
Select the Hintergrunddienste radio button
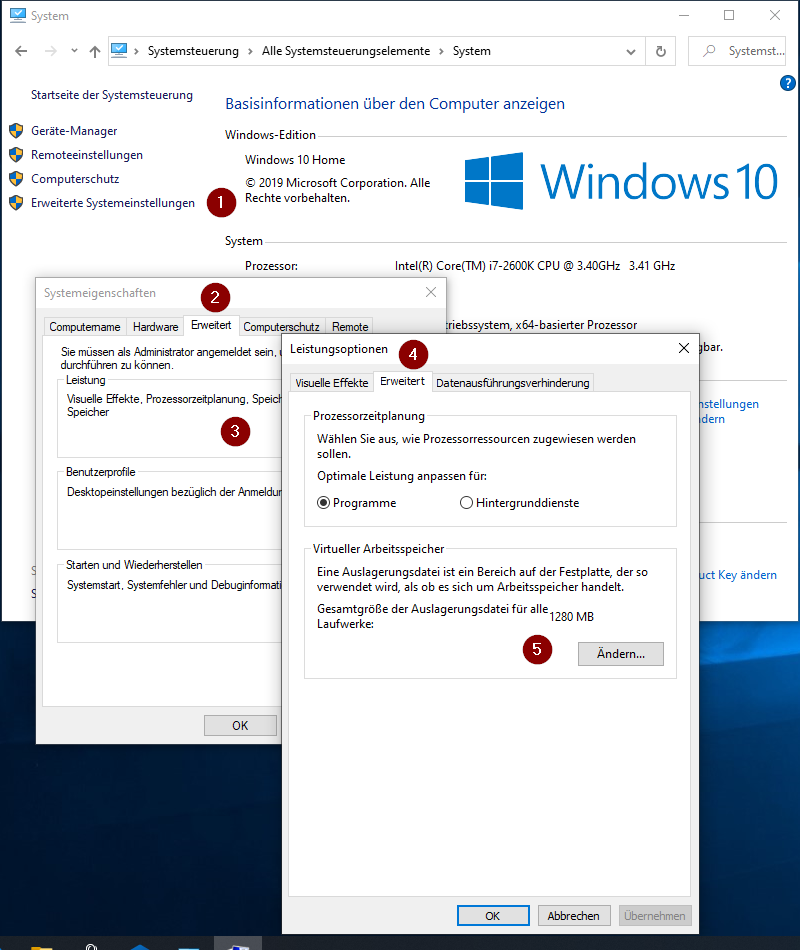(x=466, y=503)
